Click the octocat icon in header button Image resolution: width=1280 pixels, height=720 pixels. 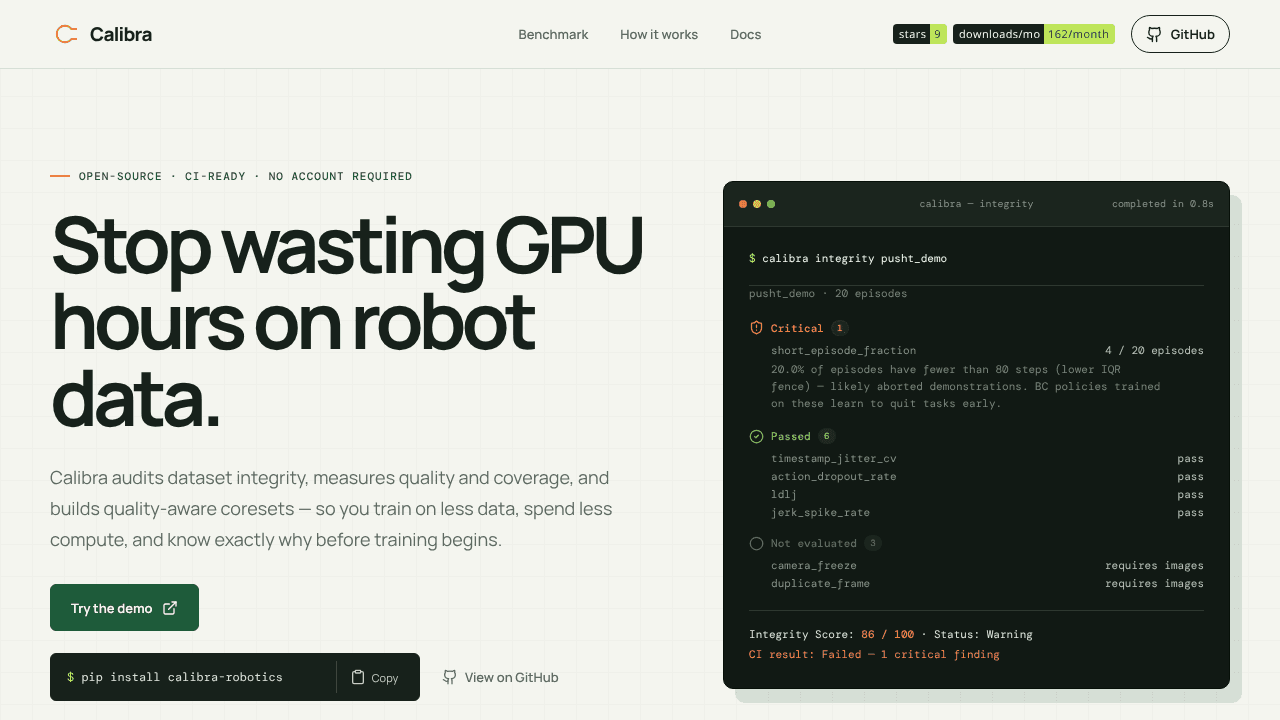tap(1155, 34)
